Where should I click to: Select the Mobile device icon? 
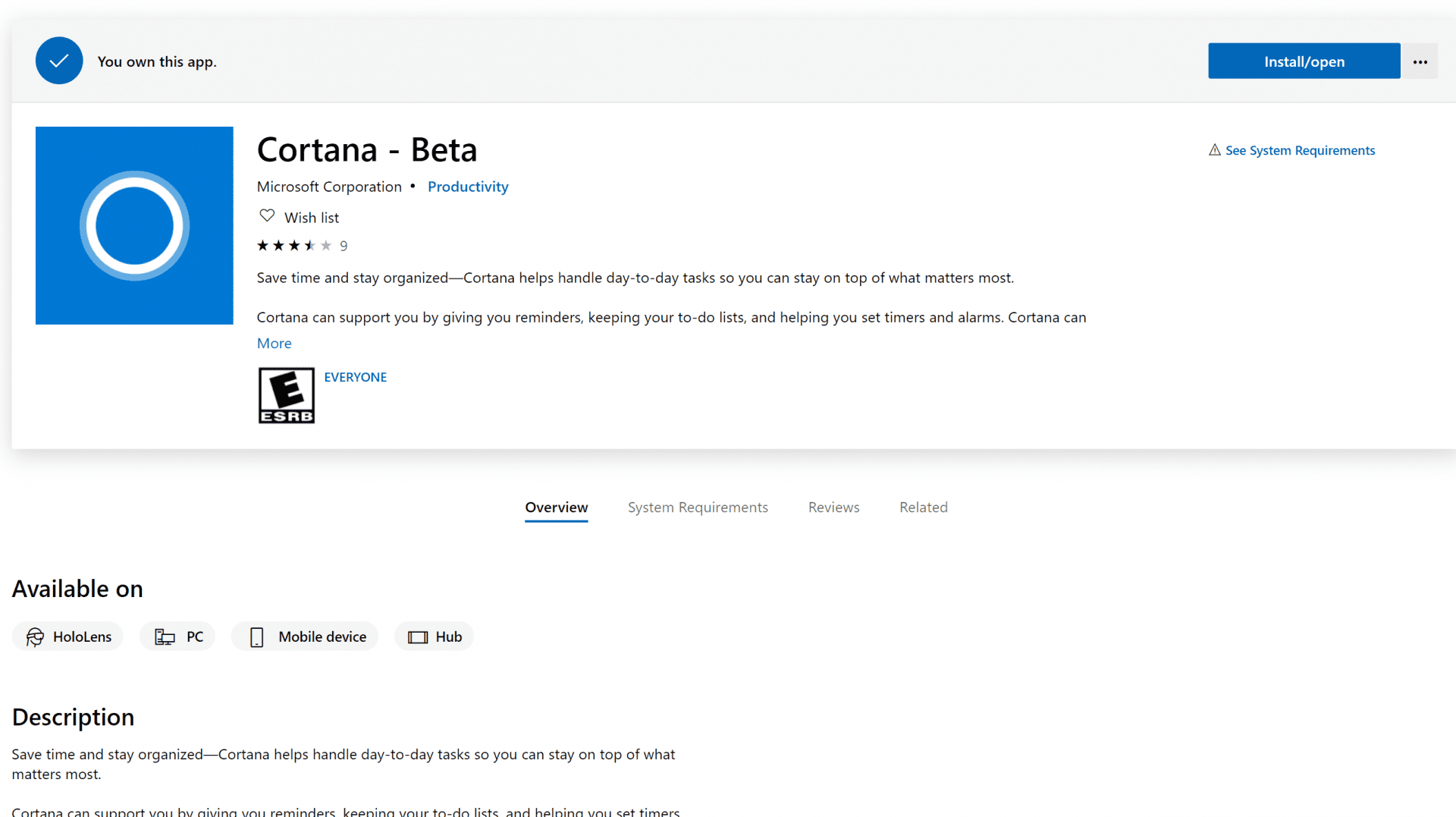click(257, 636)
